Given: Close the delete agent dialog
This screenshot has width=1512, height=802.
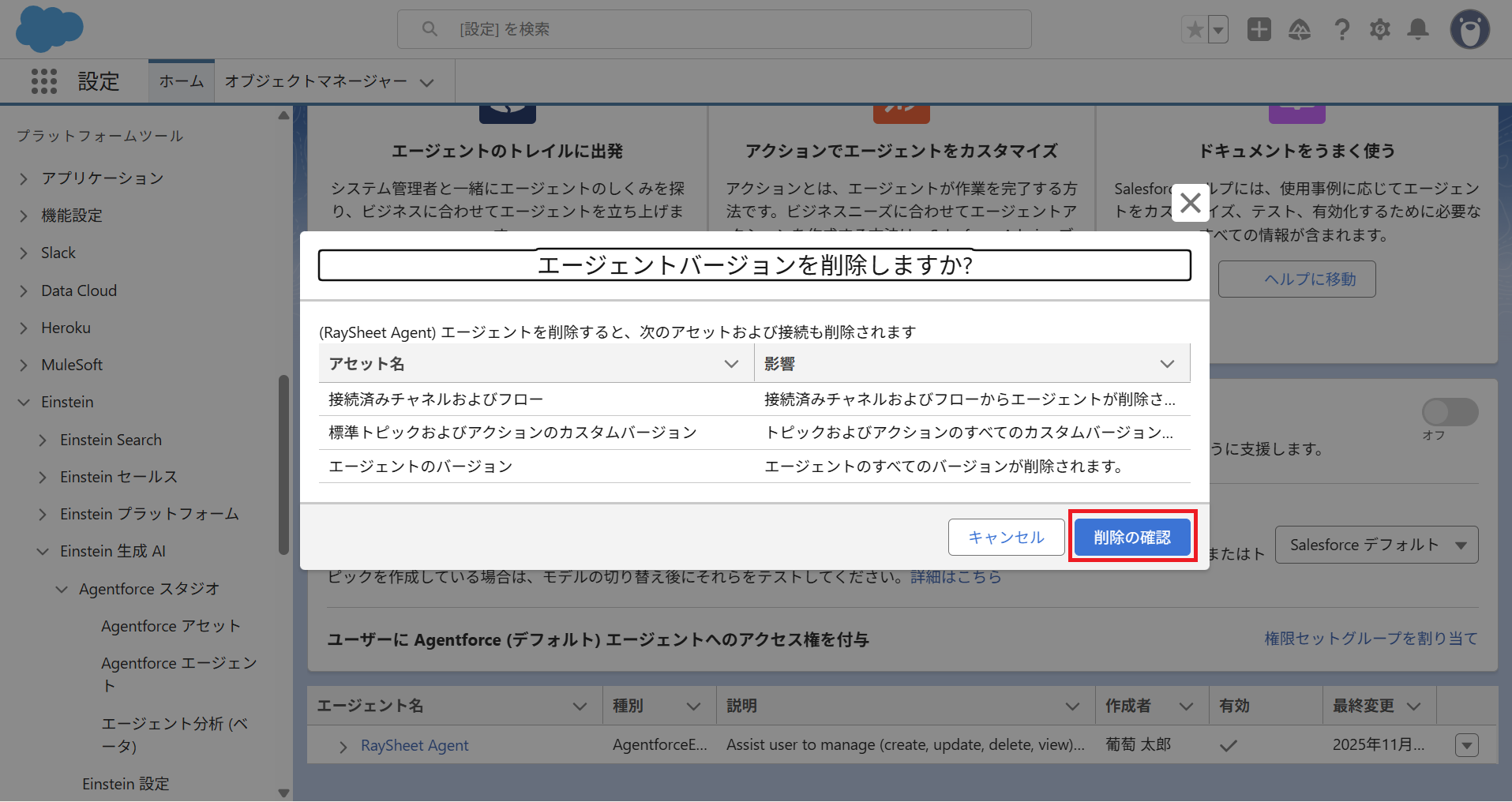Looking at the screenshot, I should (x=1190, y=203).
